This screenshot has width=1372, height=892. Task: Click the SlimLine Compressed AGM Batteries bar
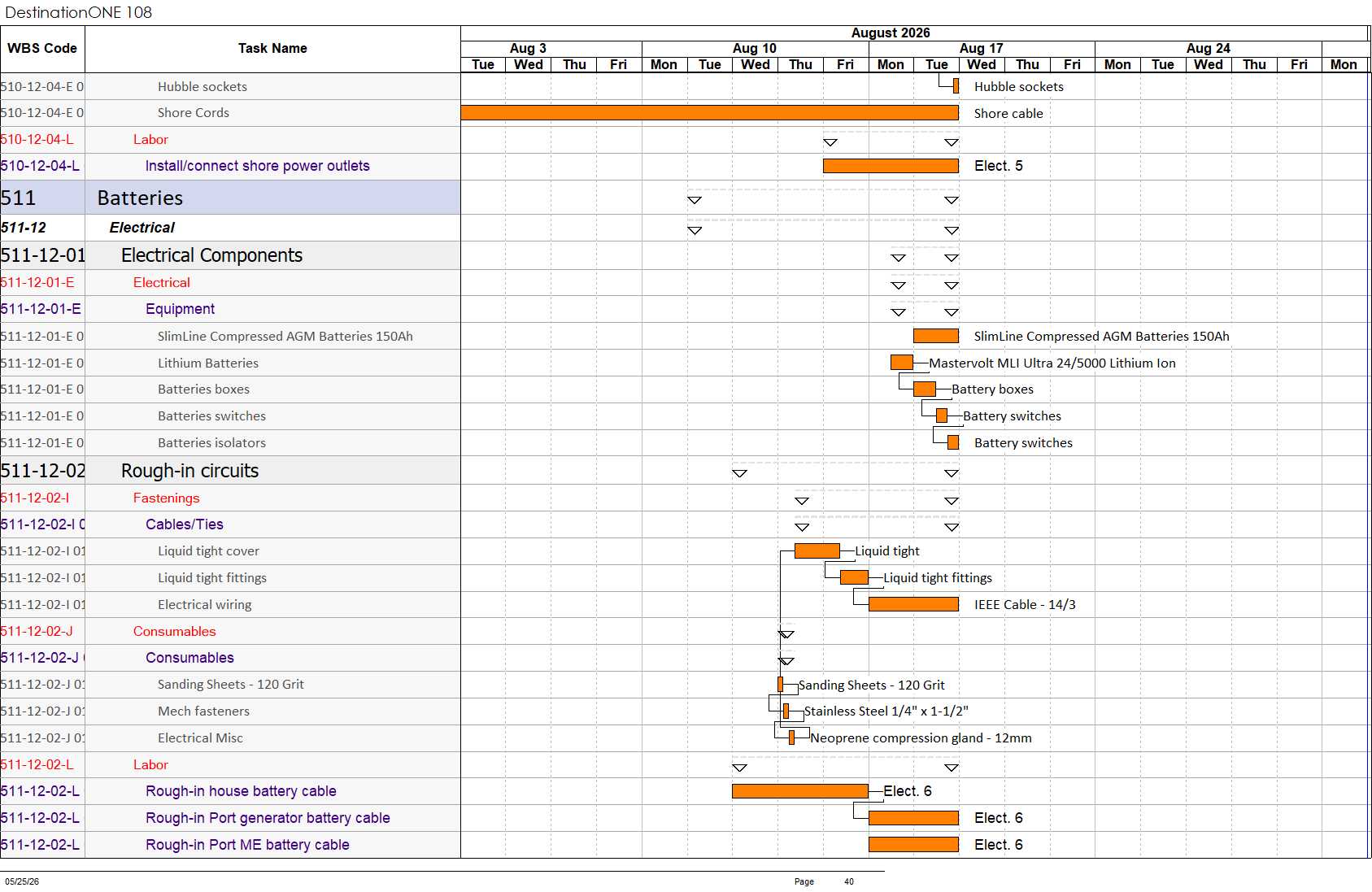point(936,336)
